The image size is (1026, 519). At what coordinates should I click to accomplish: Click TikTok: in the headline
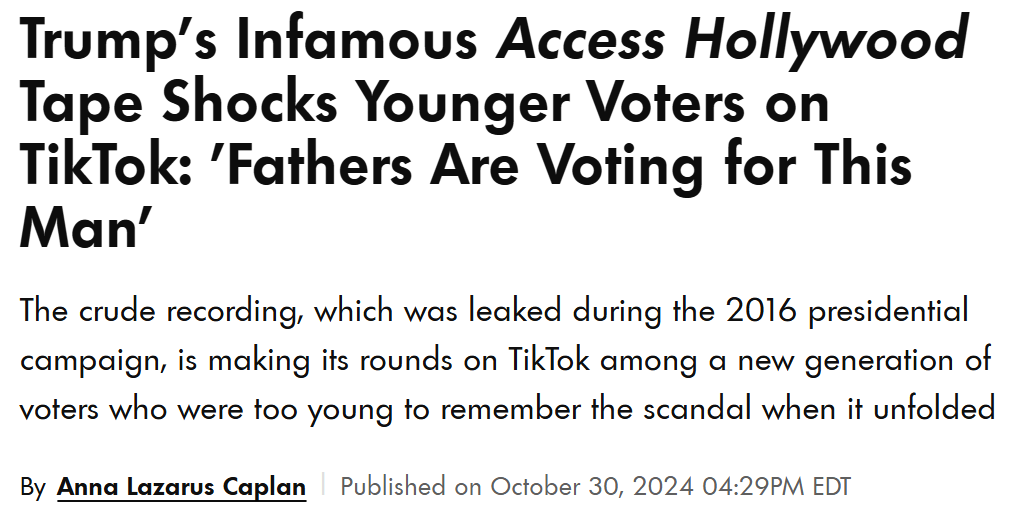pyautogui.click(x=106, y=165)
